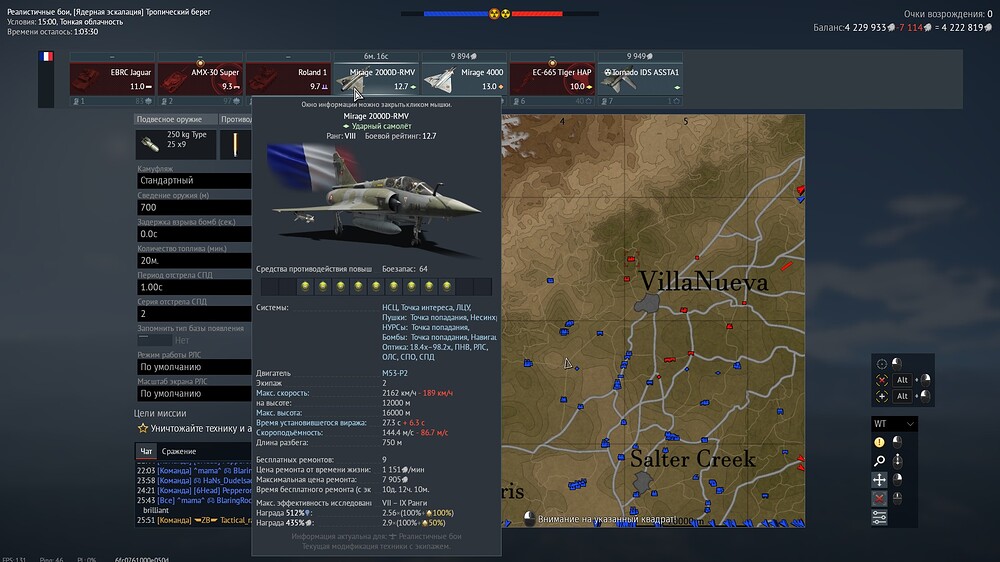
Task: Click the countermeasures flare preset icon
Action: point(235,144)
